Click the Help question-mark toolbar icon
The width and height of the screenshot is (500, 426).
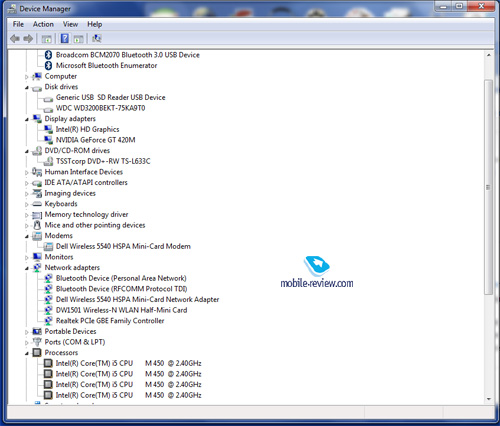(65, 39)
